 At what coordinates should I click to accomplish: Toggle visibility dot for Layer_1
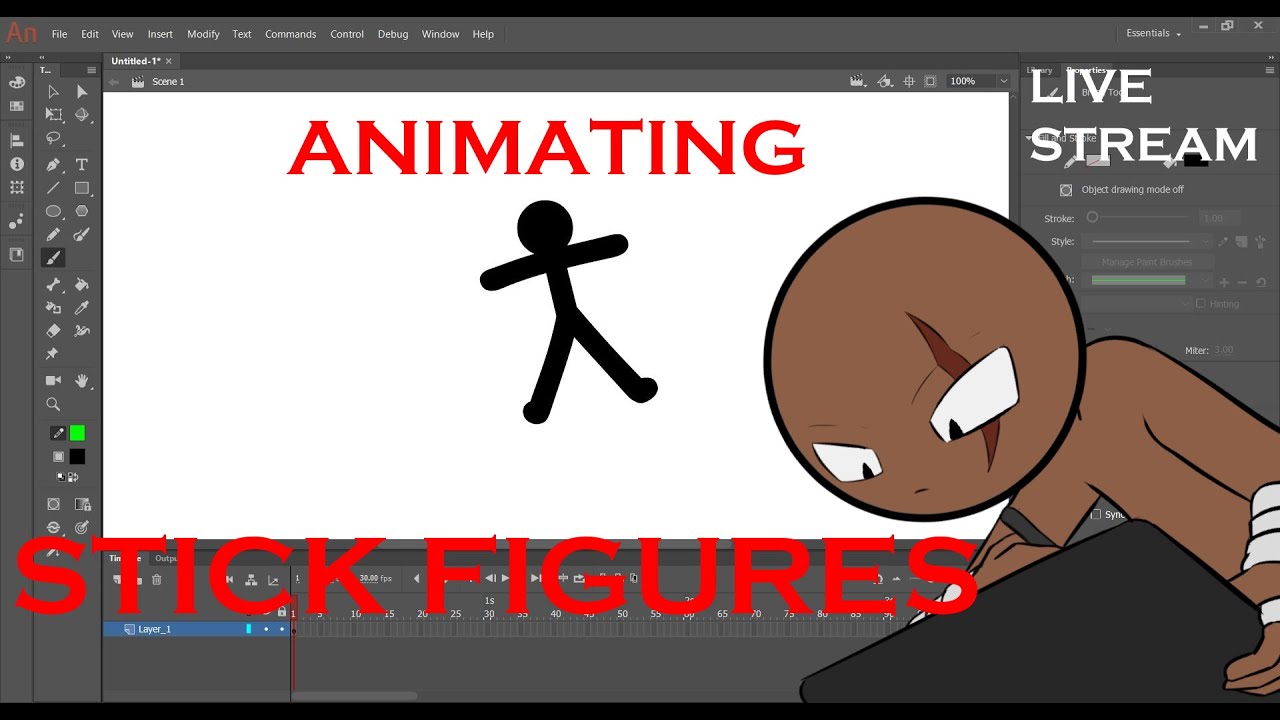tap(265, 629)
